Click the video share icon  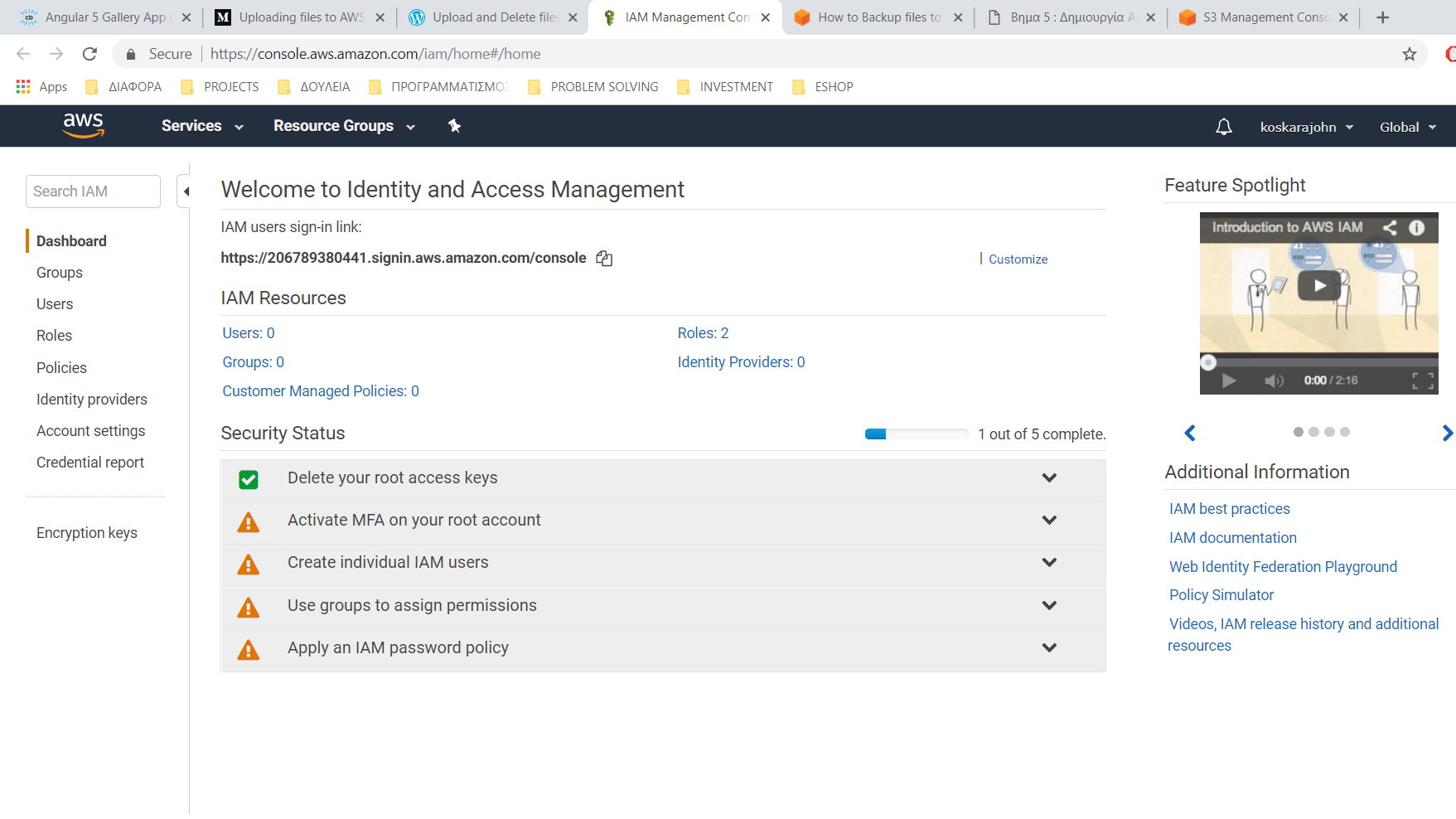pos(1390,227)
